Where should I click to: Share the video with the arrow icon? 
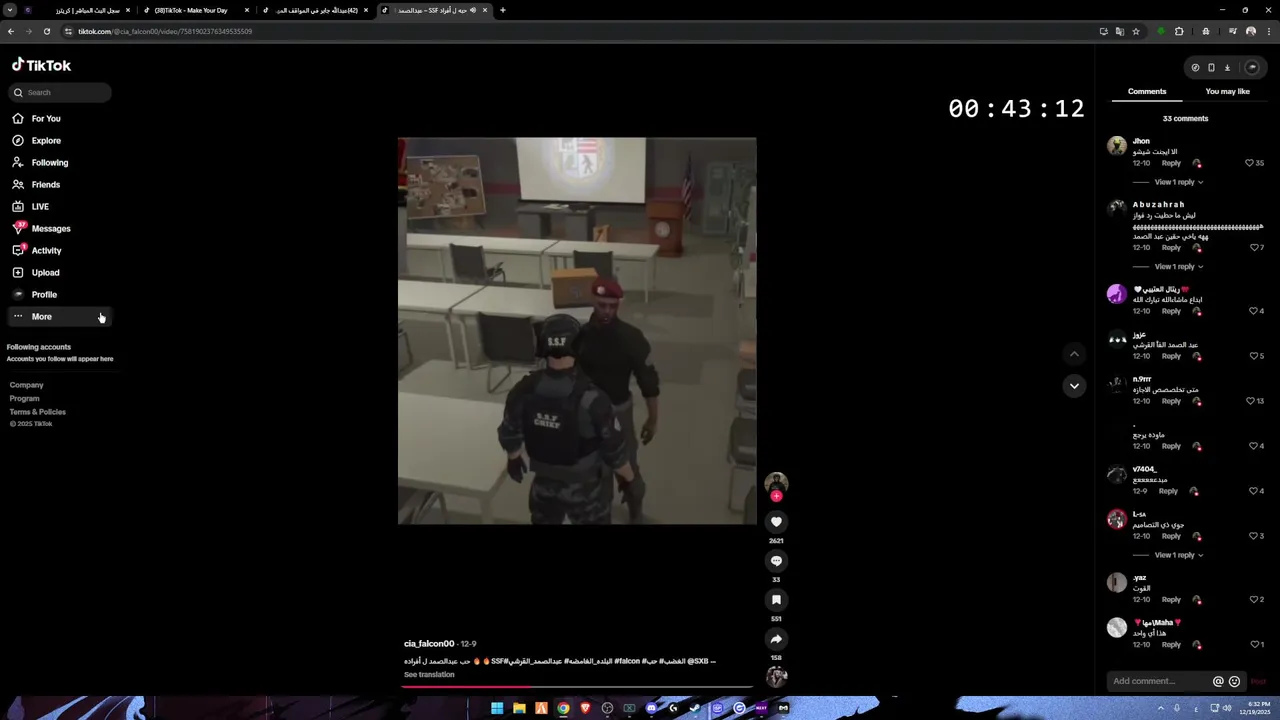(x=776, y=639)
